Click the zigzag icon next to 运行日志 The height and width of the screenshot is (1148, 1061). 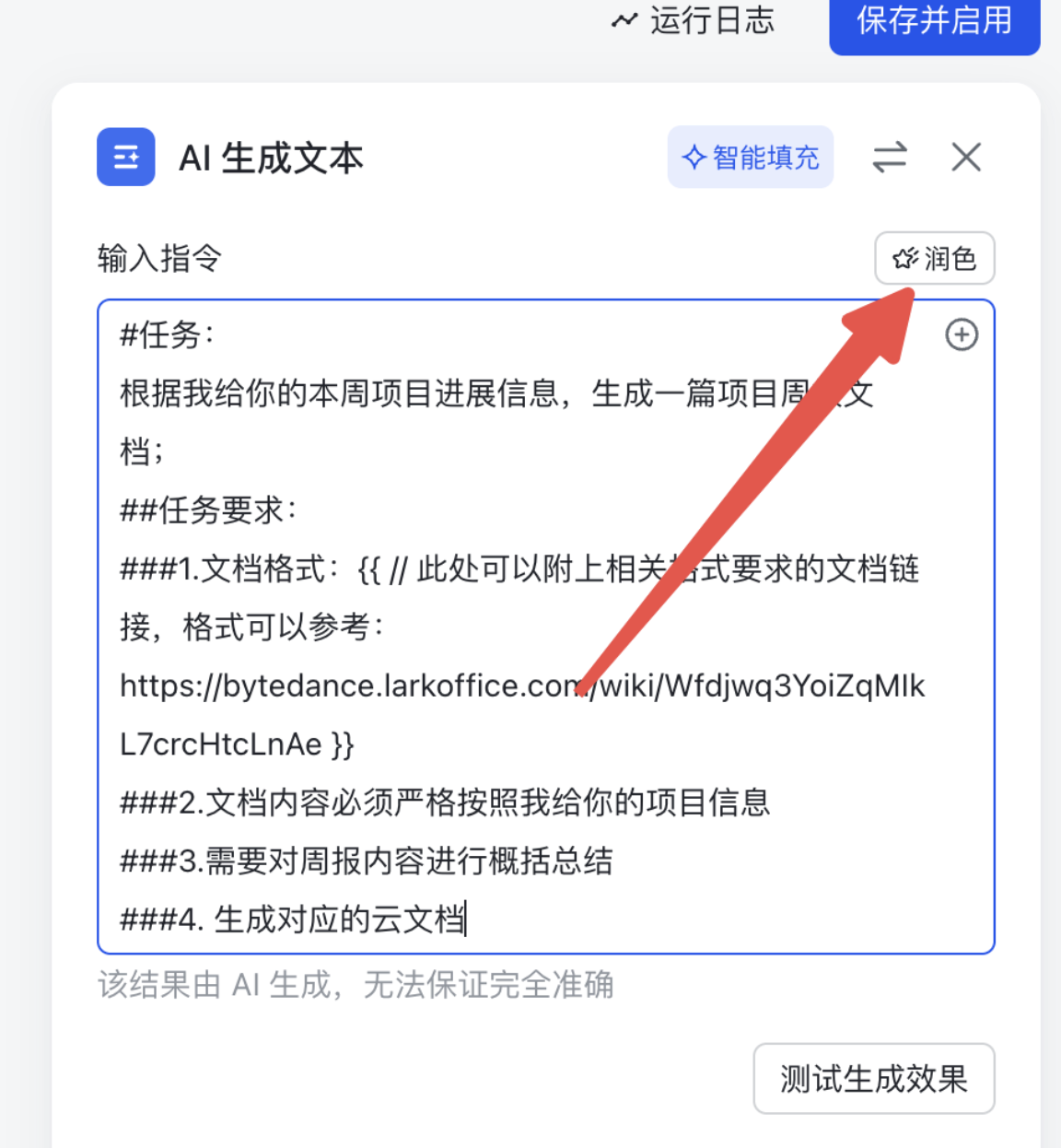coord(624,19)
